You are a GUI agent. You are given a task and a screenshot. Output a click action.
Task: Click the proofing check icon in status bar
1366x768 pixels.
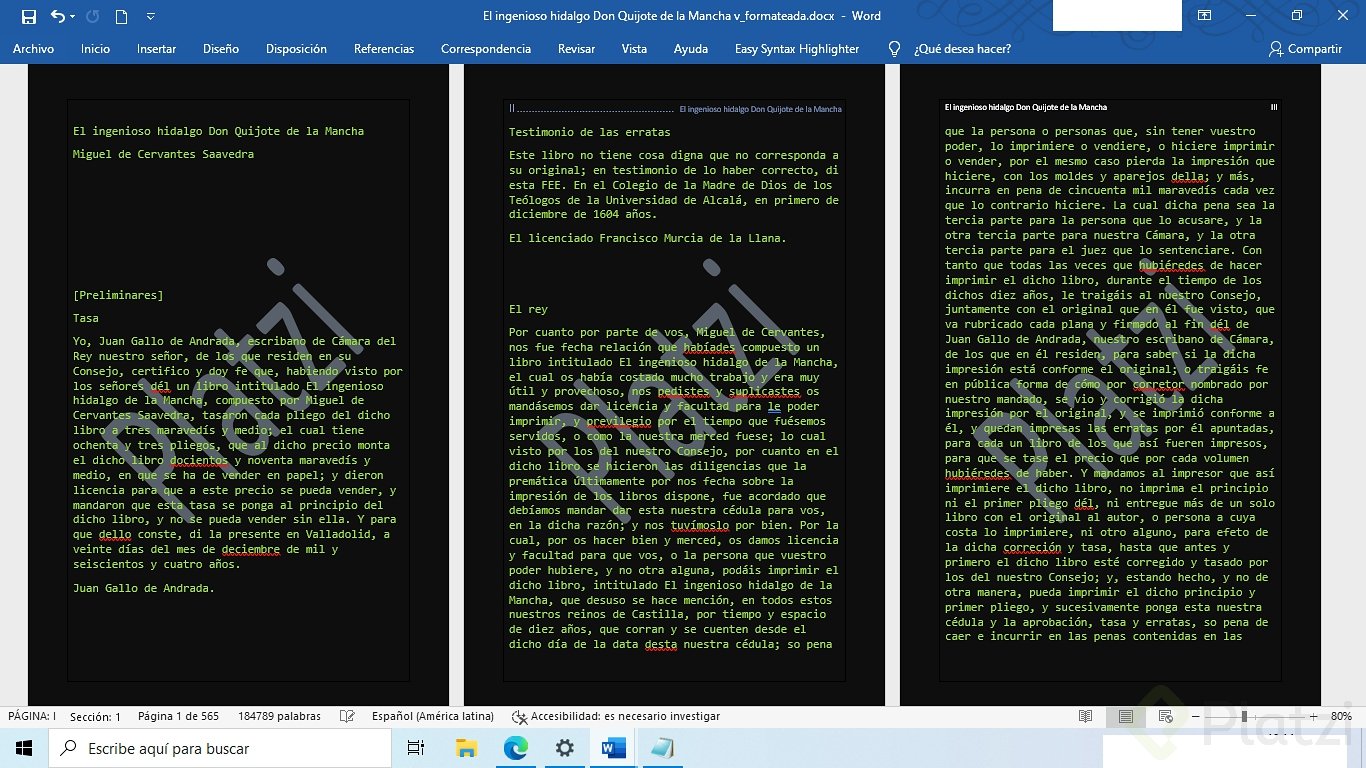[347, 716]
